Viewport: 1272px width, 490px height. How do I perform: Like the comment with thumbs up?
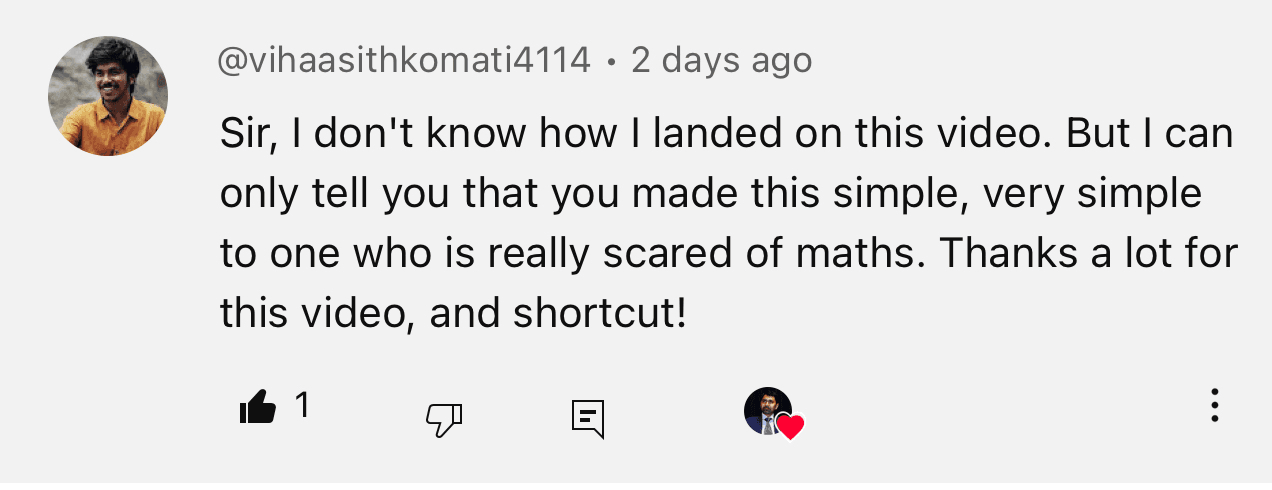click(x=258, y=409)
